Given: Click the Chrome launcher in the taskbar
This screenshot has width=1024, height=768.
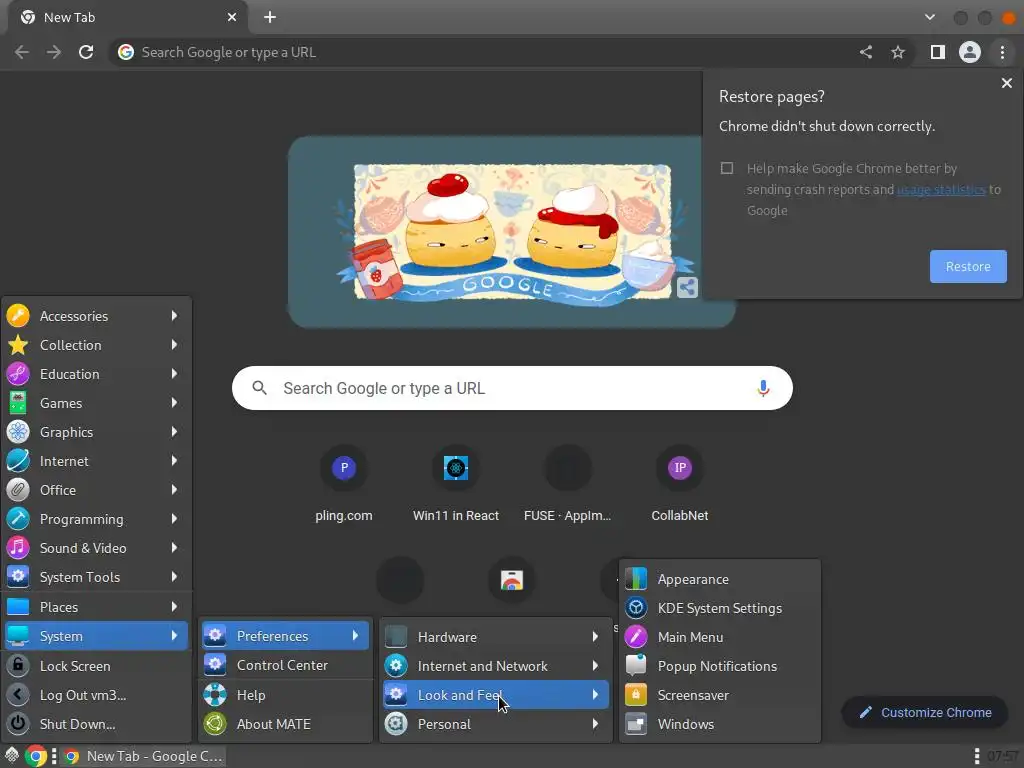Looking at the screenshot, I should pyautogui.click(x=37, y=756).
